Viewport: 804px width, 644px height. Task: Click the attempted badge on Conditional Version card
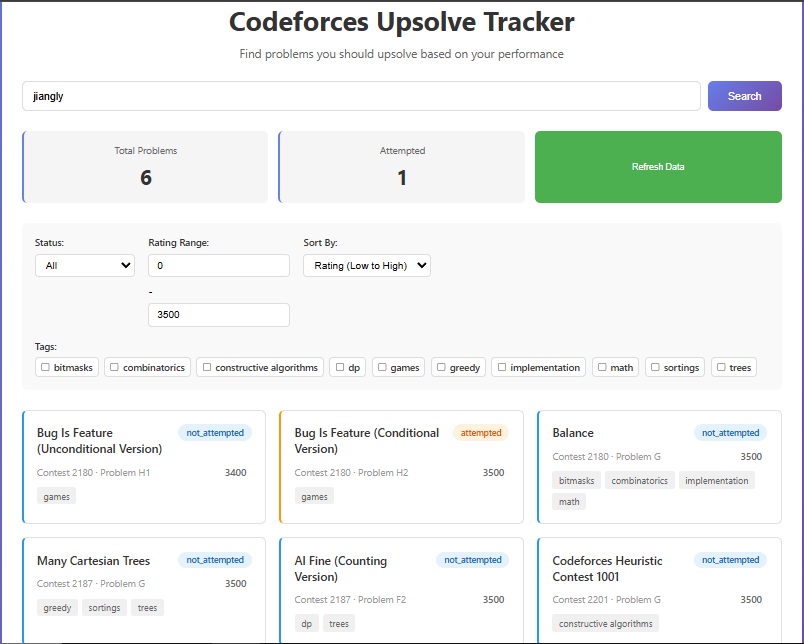(481, 433)
